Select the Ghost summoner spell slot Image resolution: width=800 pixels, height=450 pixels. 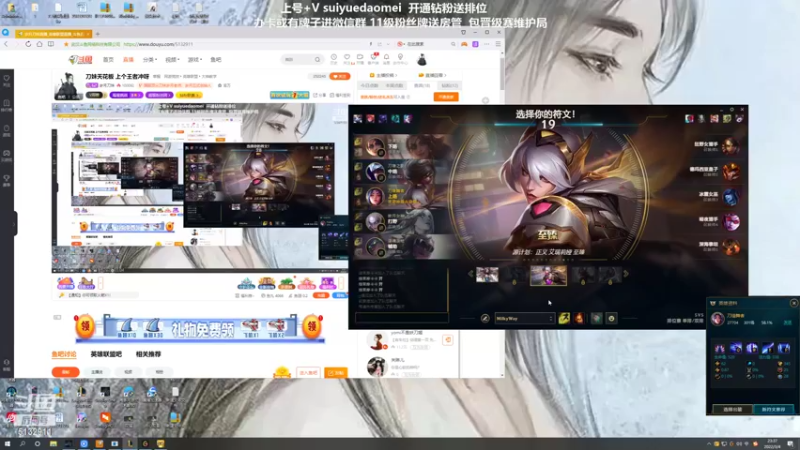564,318
